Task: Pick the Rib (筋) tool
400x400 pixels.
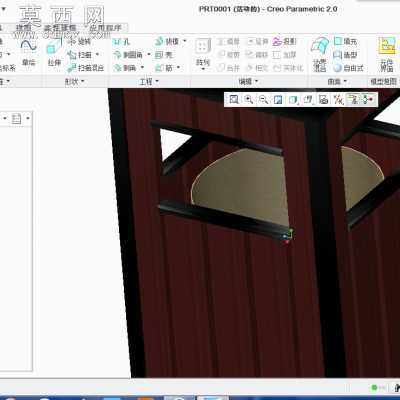Action: (x=164, y=68)
